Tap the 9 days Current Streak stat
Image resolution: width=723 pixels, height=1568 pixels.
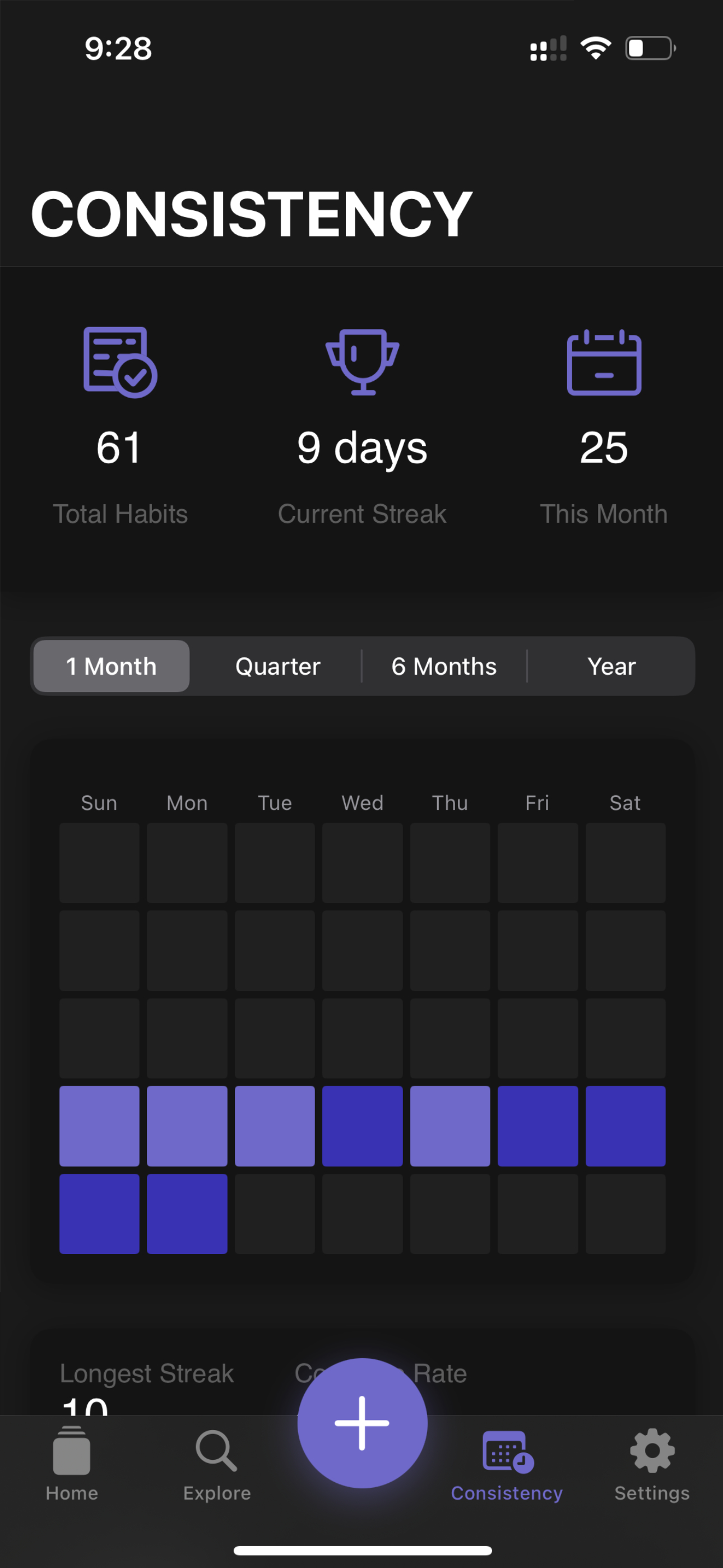[362, 448]
